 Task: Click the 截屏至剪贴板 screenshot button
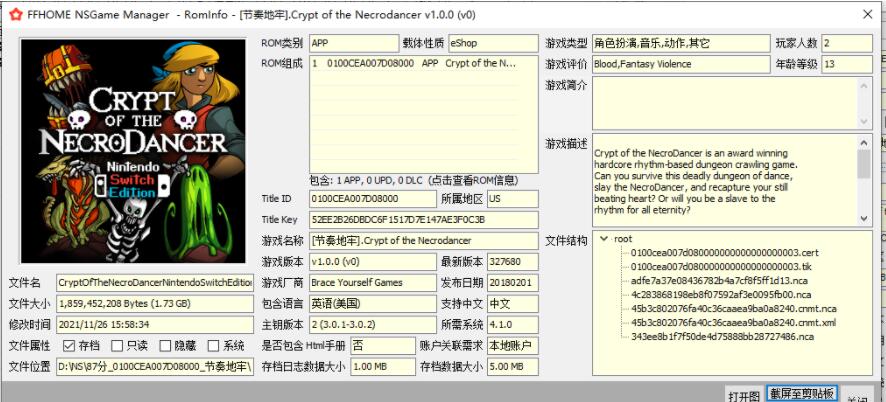[x=800, y=393]
